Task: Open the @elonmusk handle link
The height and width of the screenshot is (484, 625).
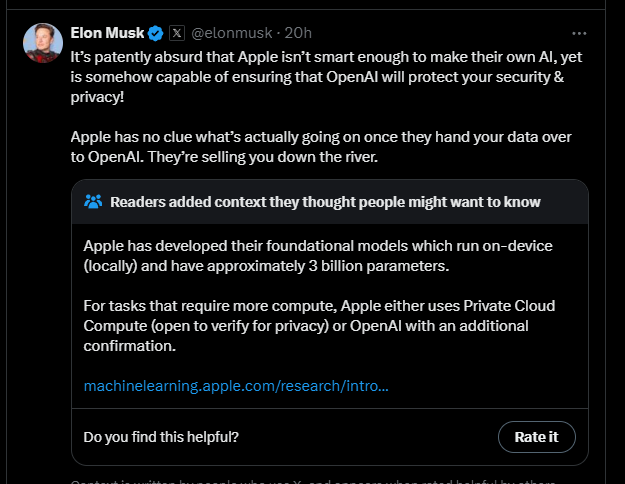Action: (232, 33)
